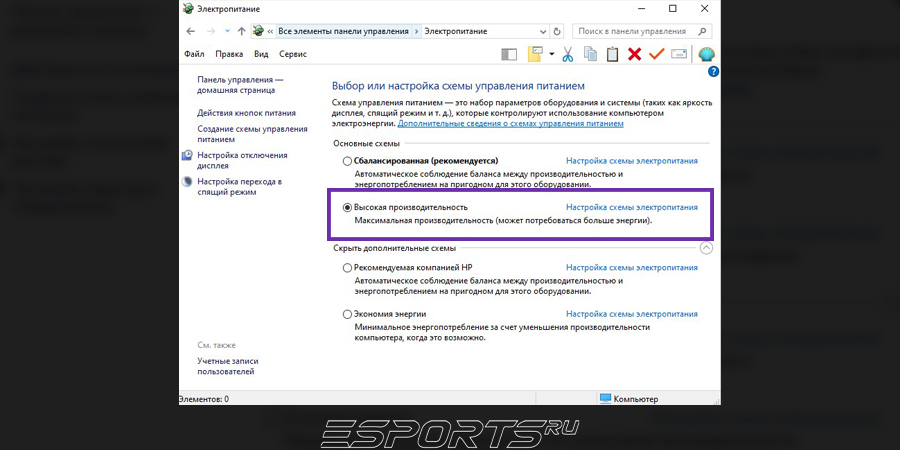This screenshot has height=450, width=900.
Task: Open 'Учетные записи пользователей' link
Action: click(228, 366)
